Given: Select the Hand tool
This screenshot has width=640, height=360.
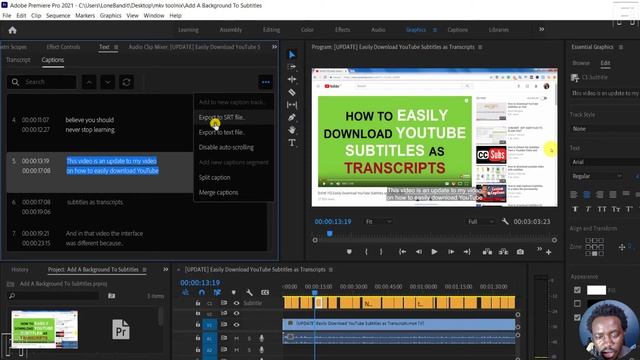Looking at the screenshot, I should point(292,130).
